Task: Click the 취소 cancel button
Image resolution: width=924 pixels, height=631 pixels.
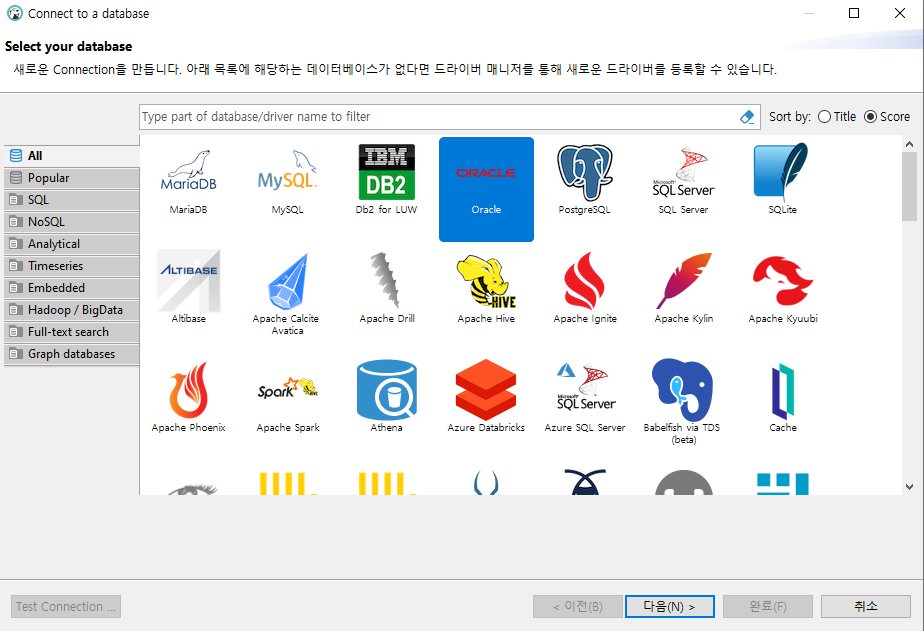Action: 866,606
